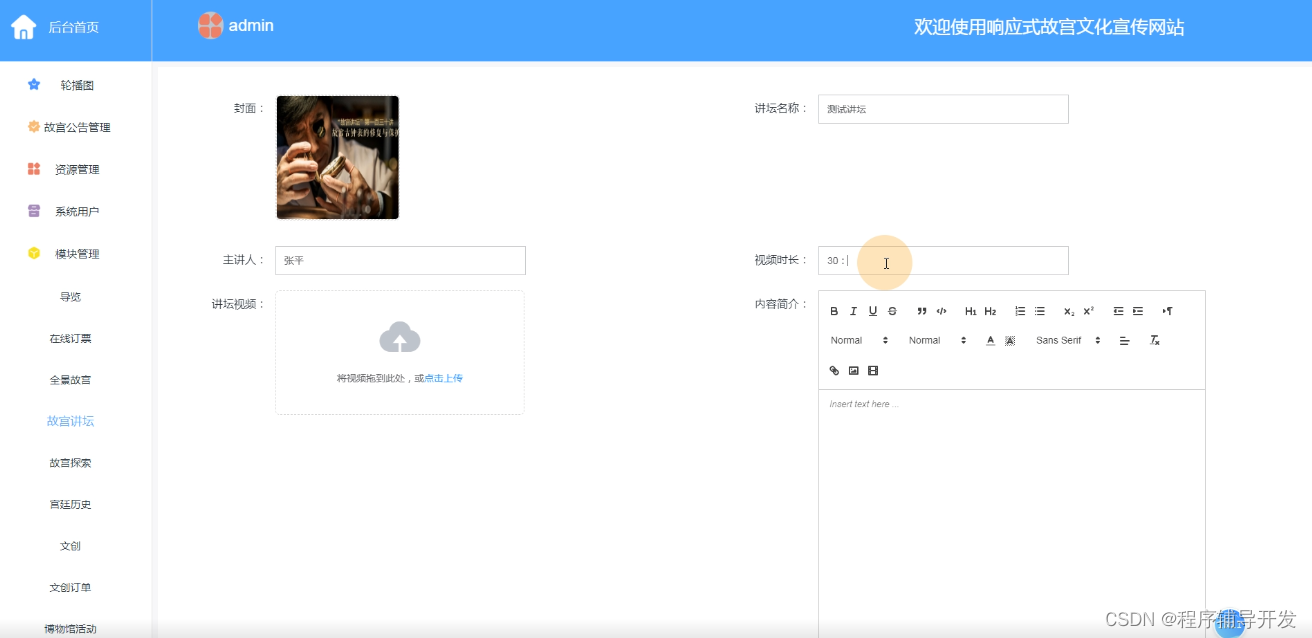This screenshot has width=1312, height=638.
Task: Go to the 宫廷历史 page
Action: [x=70, y=504]
